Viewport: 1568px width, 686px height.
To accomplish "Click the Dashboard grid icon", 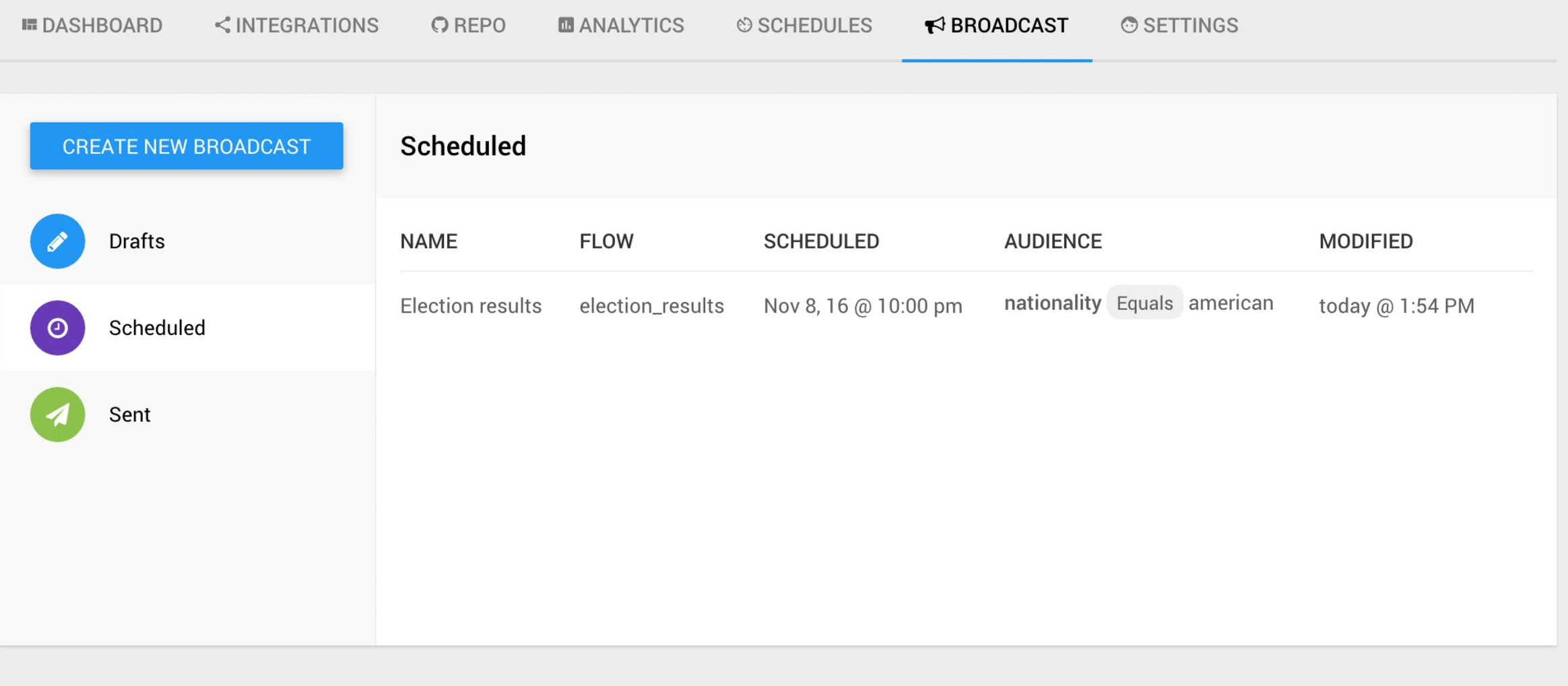I will (x=29, y=26).
